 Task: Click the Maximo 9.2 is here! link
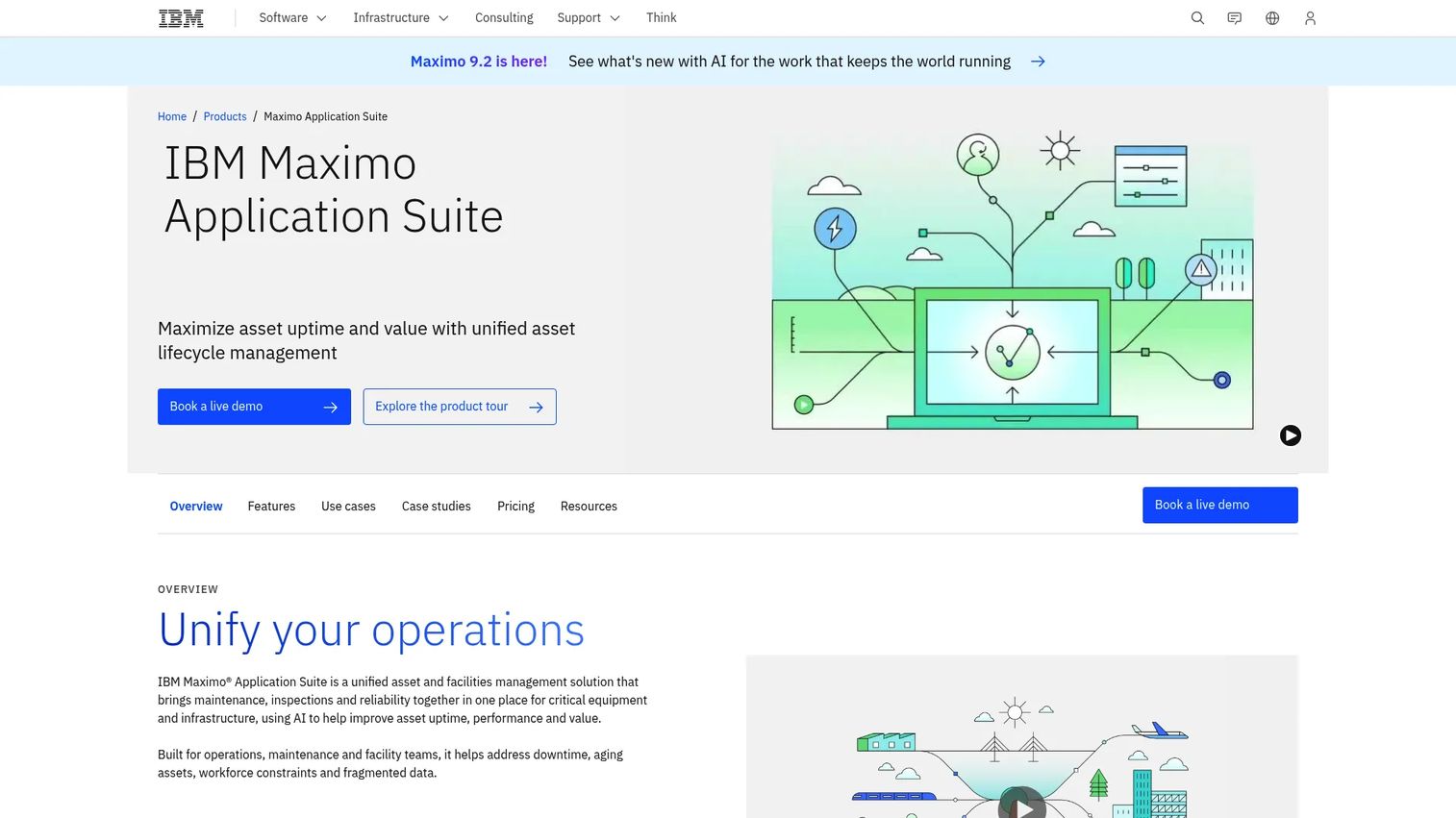point(479,62)
